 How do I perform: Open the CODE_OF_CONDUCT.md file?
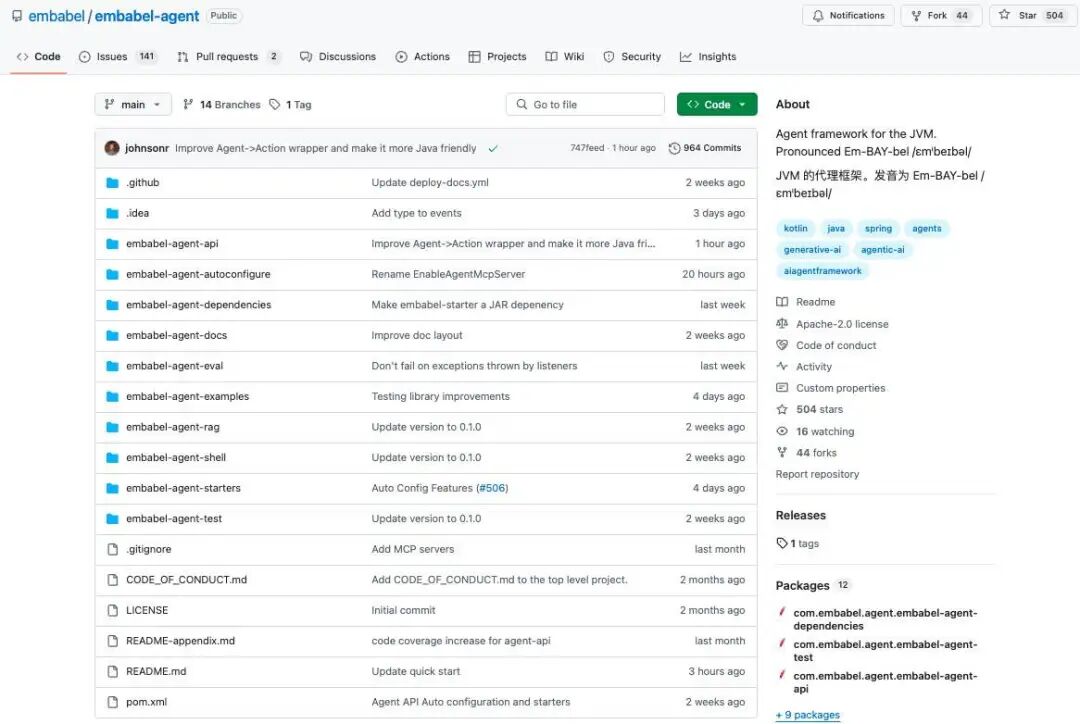[x=187, y=579]
